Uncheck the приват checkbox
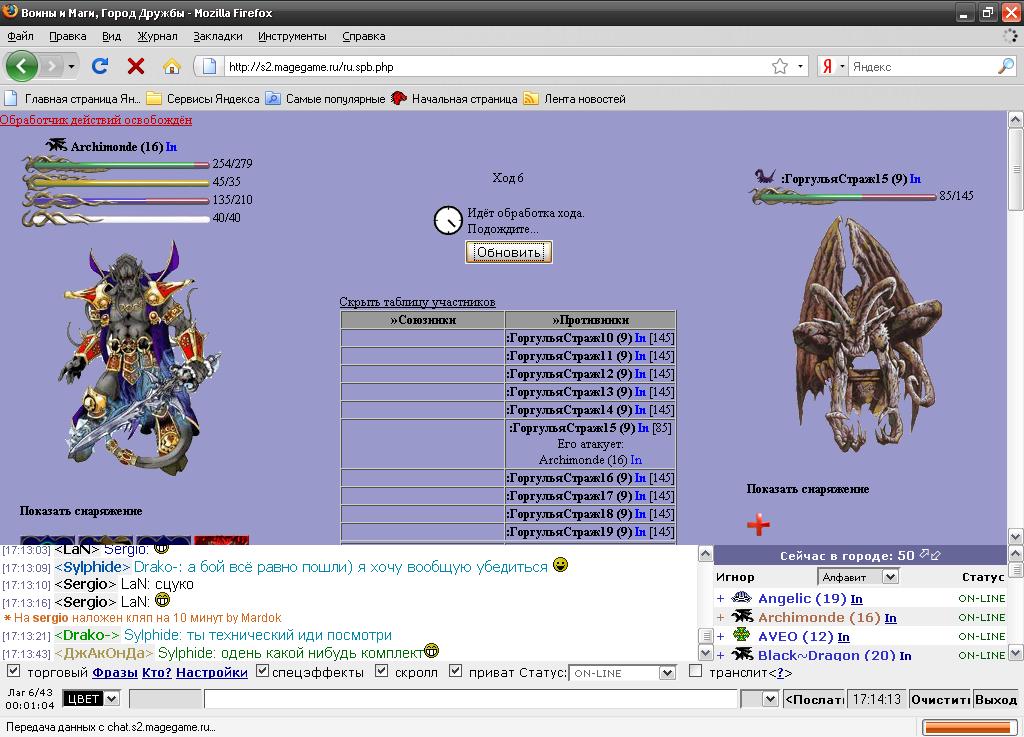The height and width of the screenshot is (737, 1024). click(456, 671)
